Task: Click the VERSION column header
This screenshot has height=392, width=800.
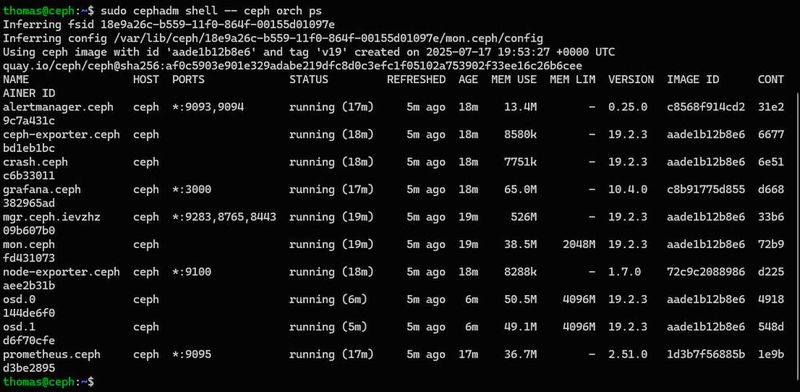Action: pos(631,80)
